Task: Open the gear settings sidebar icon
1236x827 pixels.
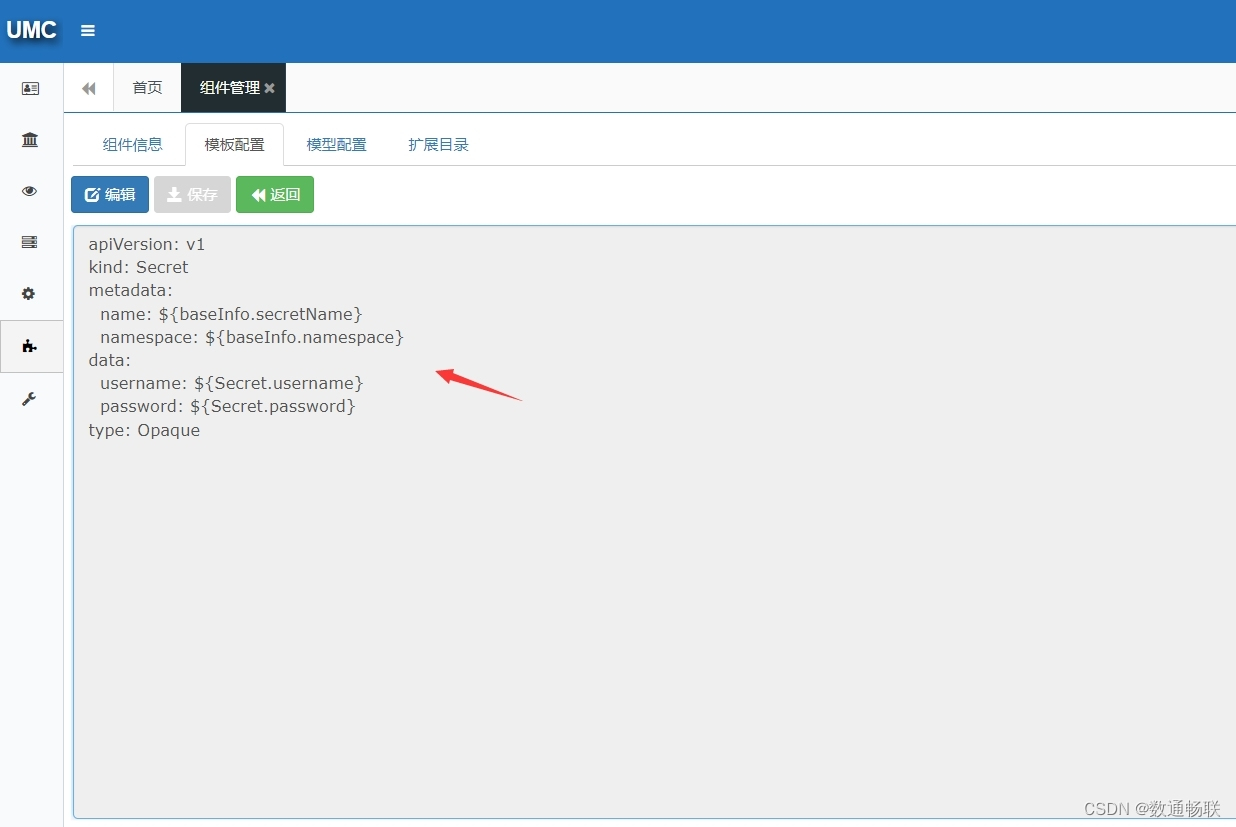Action: click(29, 294)
